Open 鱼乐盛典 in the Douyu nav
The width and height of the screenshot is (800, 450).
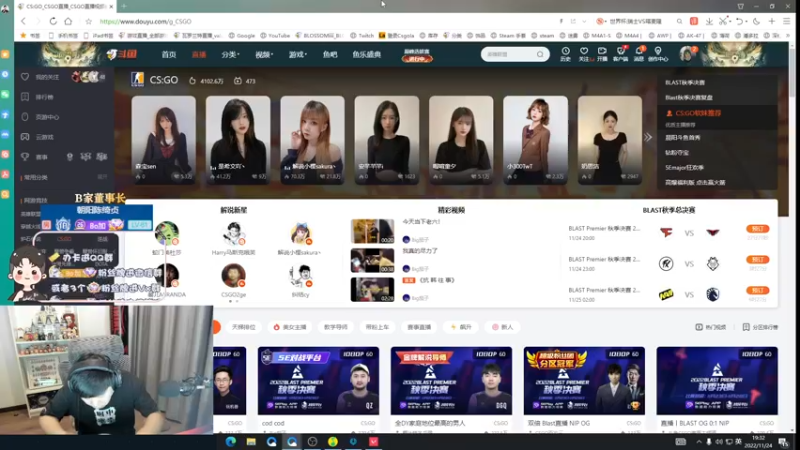(366, 55)
